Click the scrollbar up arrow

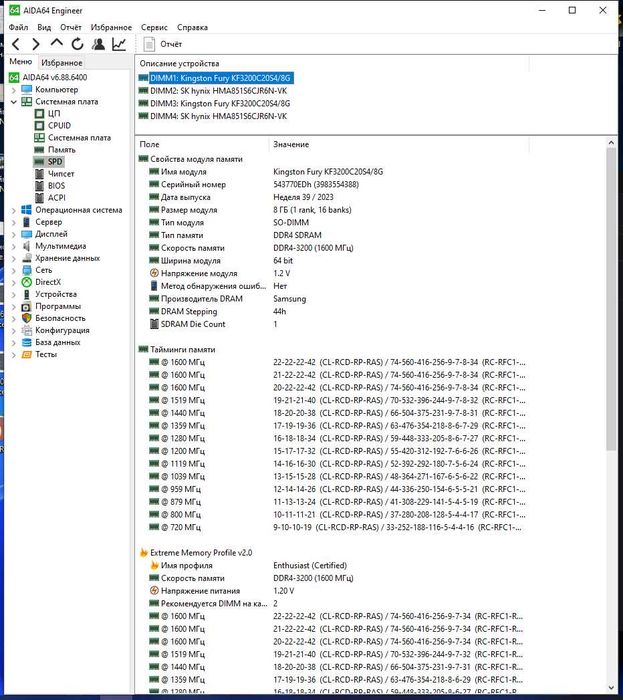pos(611,142)
